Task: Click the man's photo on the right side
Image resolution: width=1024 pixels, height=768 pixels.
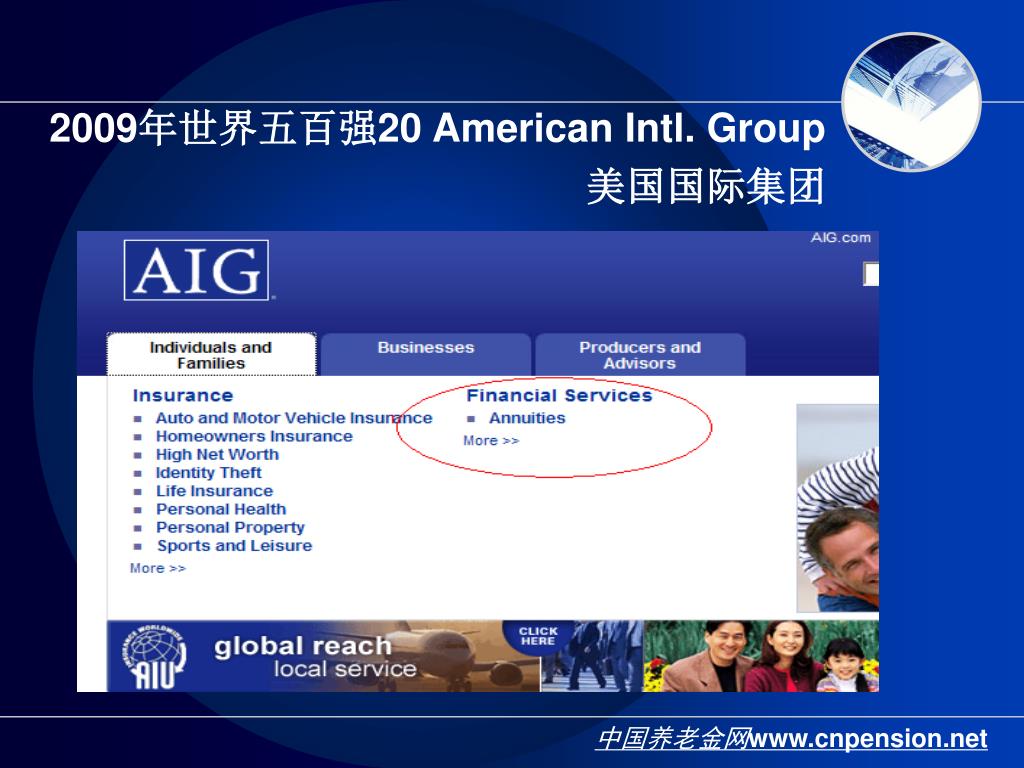Action: [x=838, y=508]
